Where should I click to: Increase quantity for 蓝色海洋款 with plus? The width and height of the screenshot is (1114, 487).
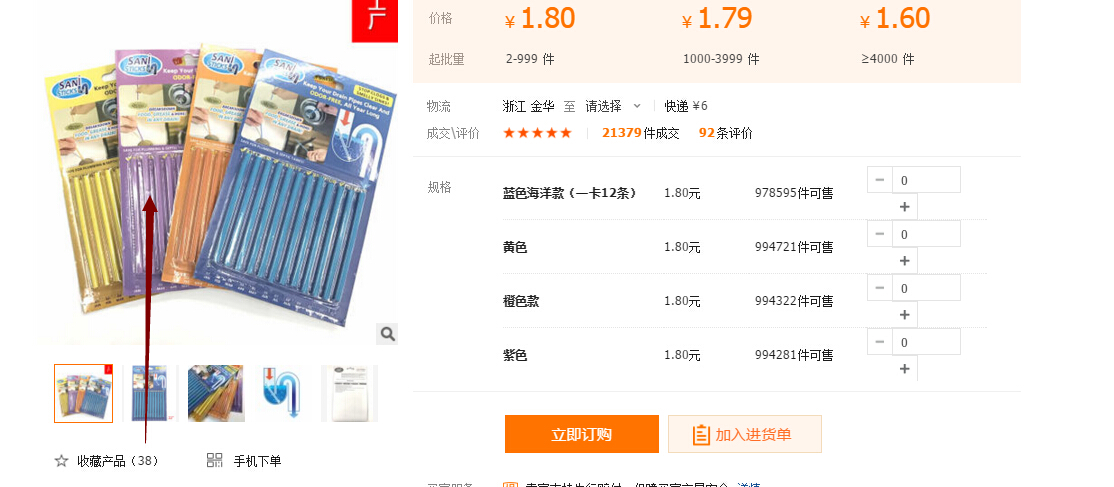coord(904,207)
